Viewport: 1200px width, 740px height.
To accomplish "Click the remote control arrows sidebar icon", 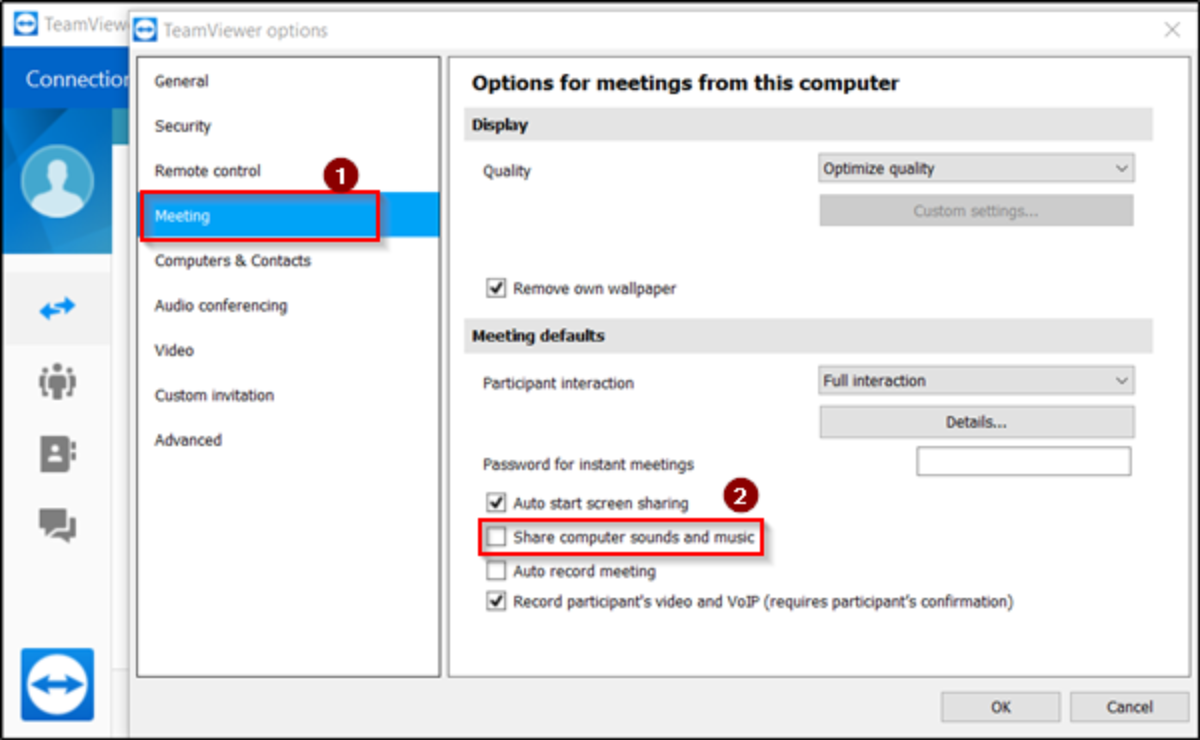I will pos(57,309).
